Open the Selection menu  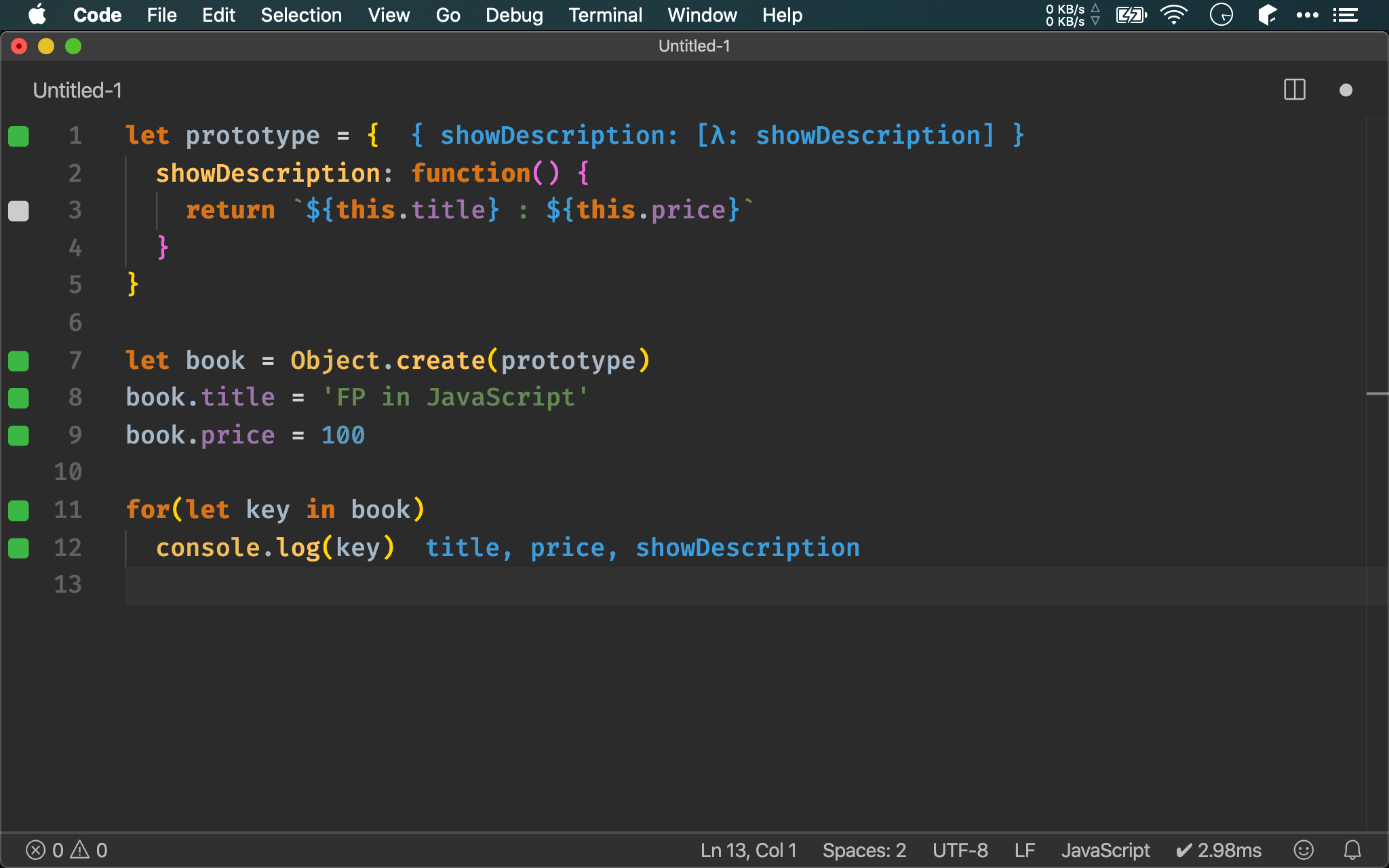click(301, 15)
